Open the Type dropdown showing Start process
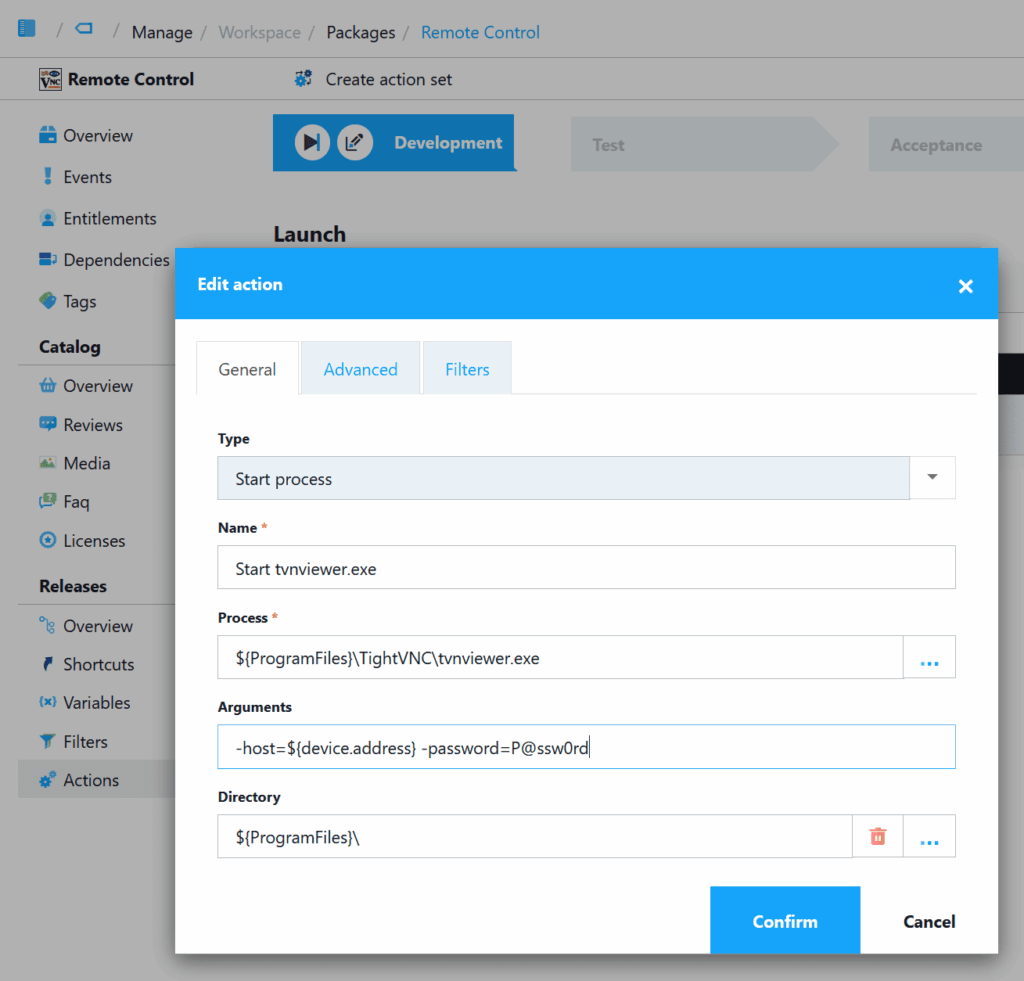Image resolution: width=1024 pixels, height=981 pixels. pyautogui.click(x=931, y=477)
